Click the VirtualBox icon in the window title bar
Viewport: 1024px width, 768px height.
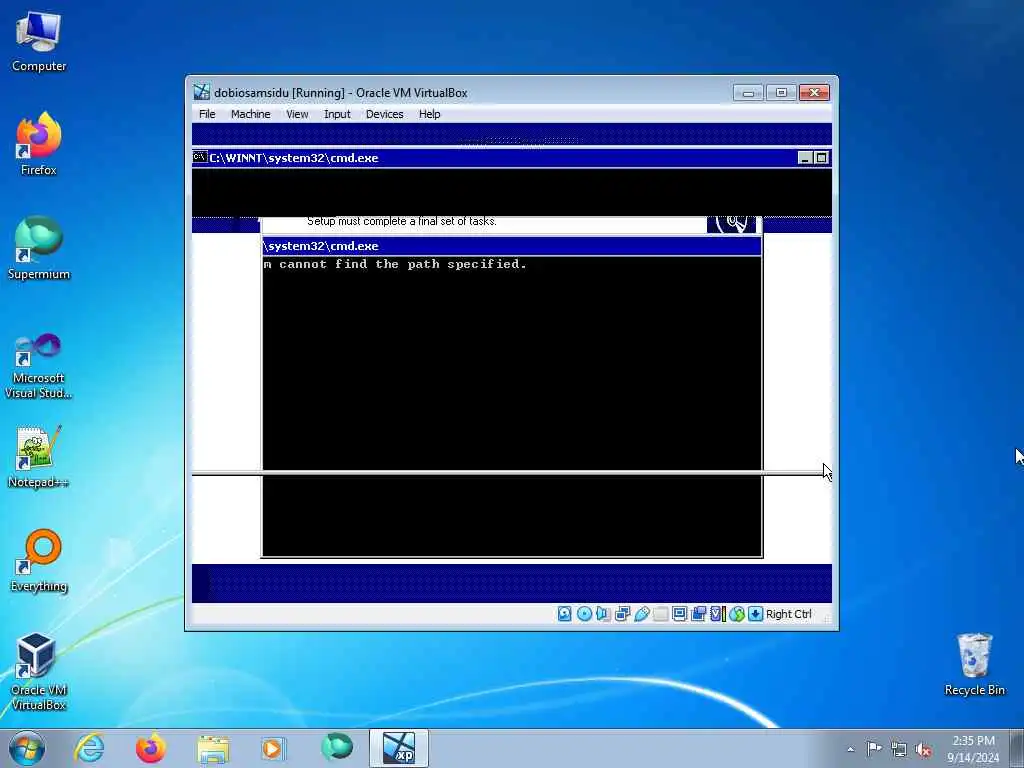pyautogui.click(x=202, y=92)
